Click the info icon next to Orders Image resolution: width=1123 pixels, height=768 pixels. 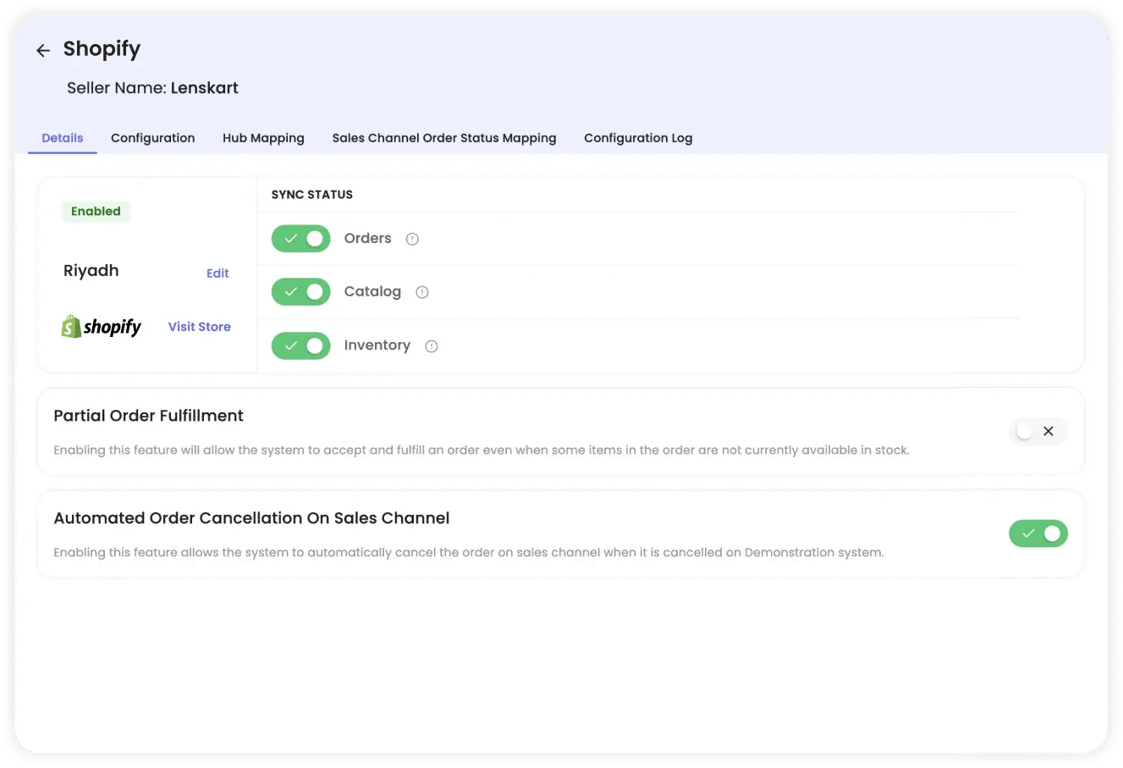[412, 239]
